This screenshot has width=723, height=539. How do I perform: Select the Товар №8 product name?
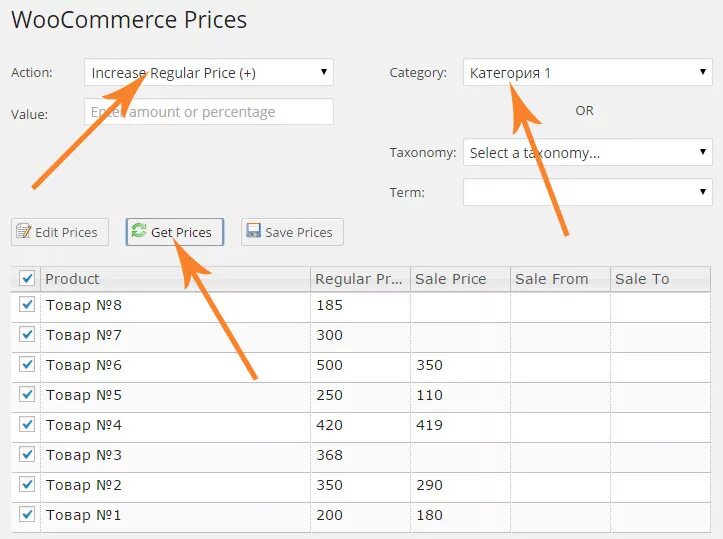point(83,305)
